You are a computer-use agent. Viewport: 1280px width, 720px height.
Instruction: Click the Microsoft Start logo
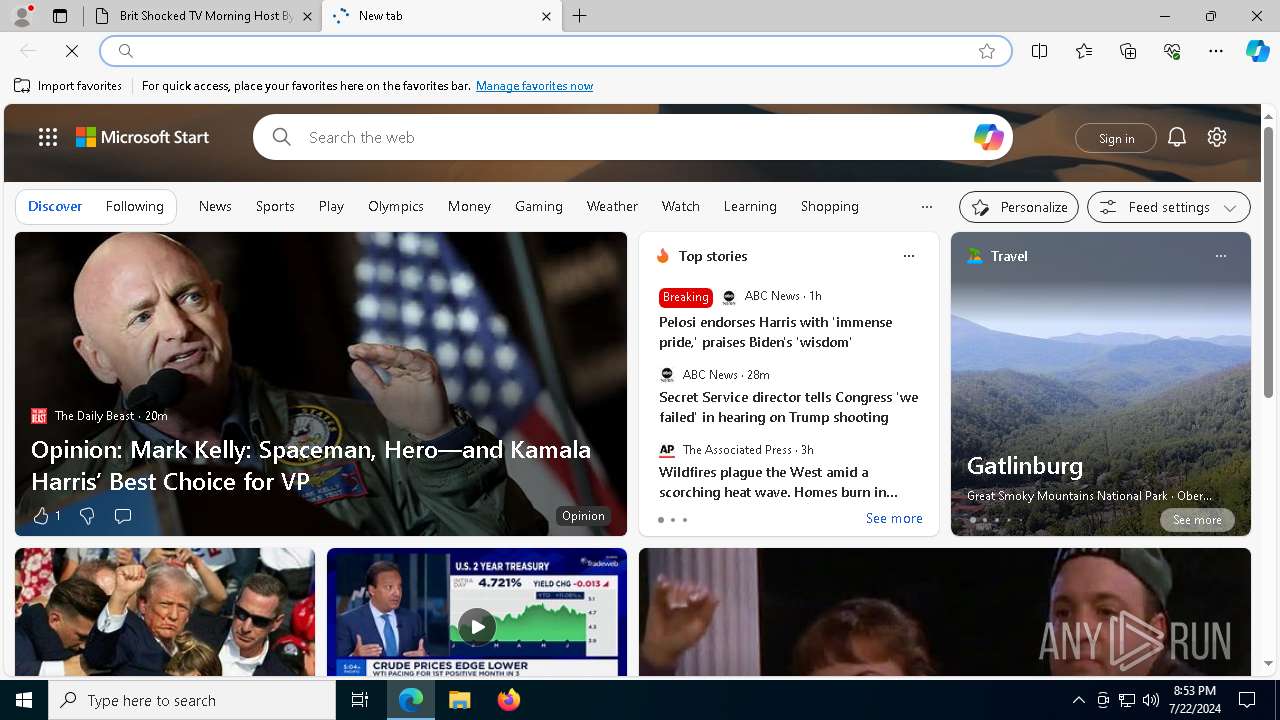coord(142,137)
